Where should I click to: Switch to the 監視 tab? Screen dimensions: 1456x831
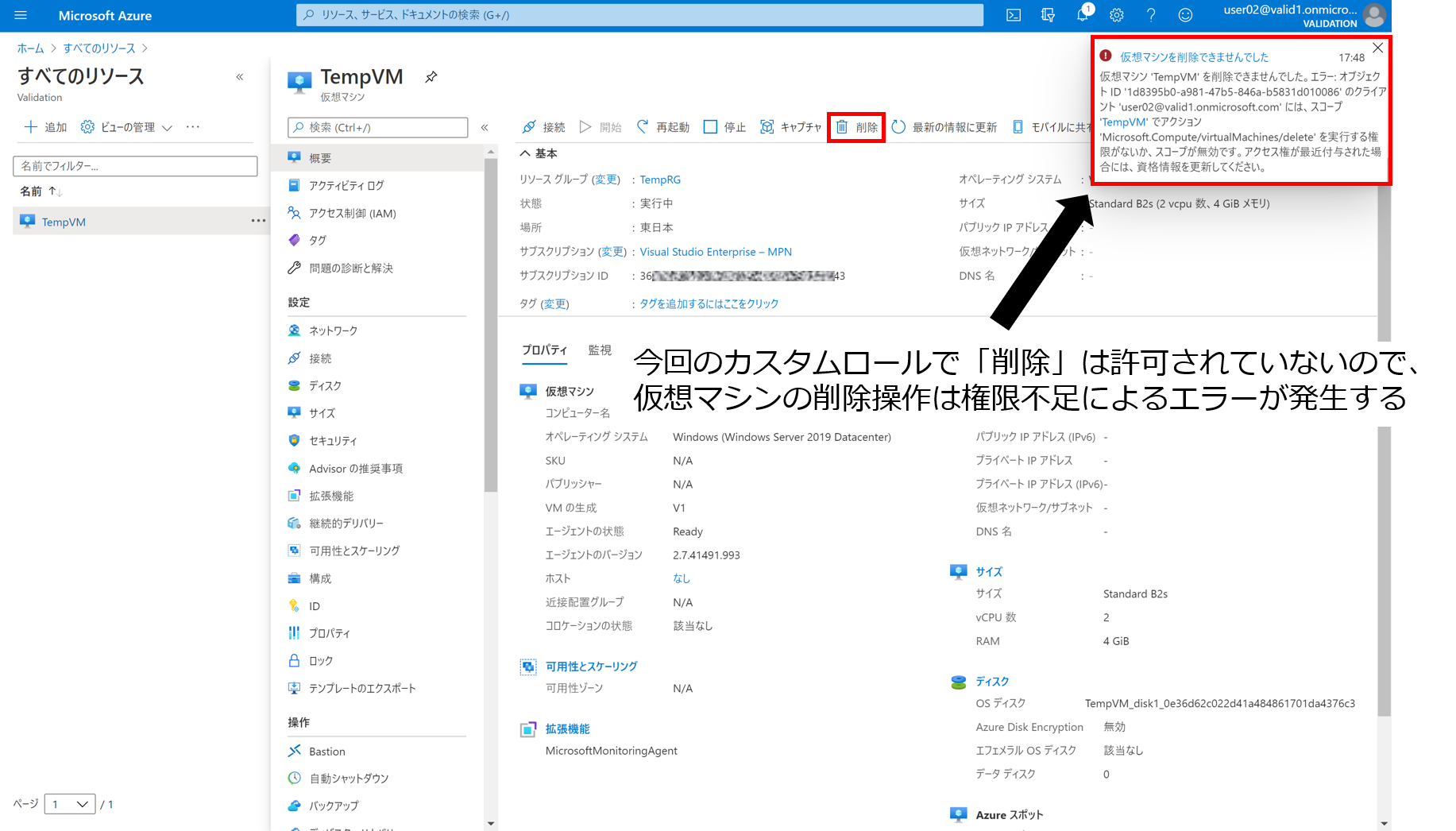[600, 350]
